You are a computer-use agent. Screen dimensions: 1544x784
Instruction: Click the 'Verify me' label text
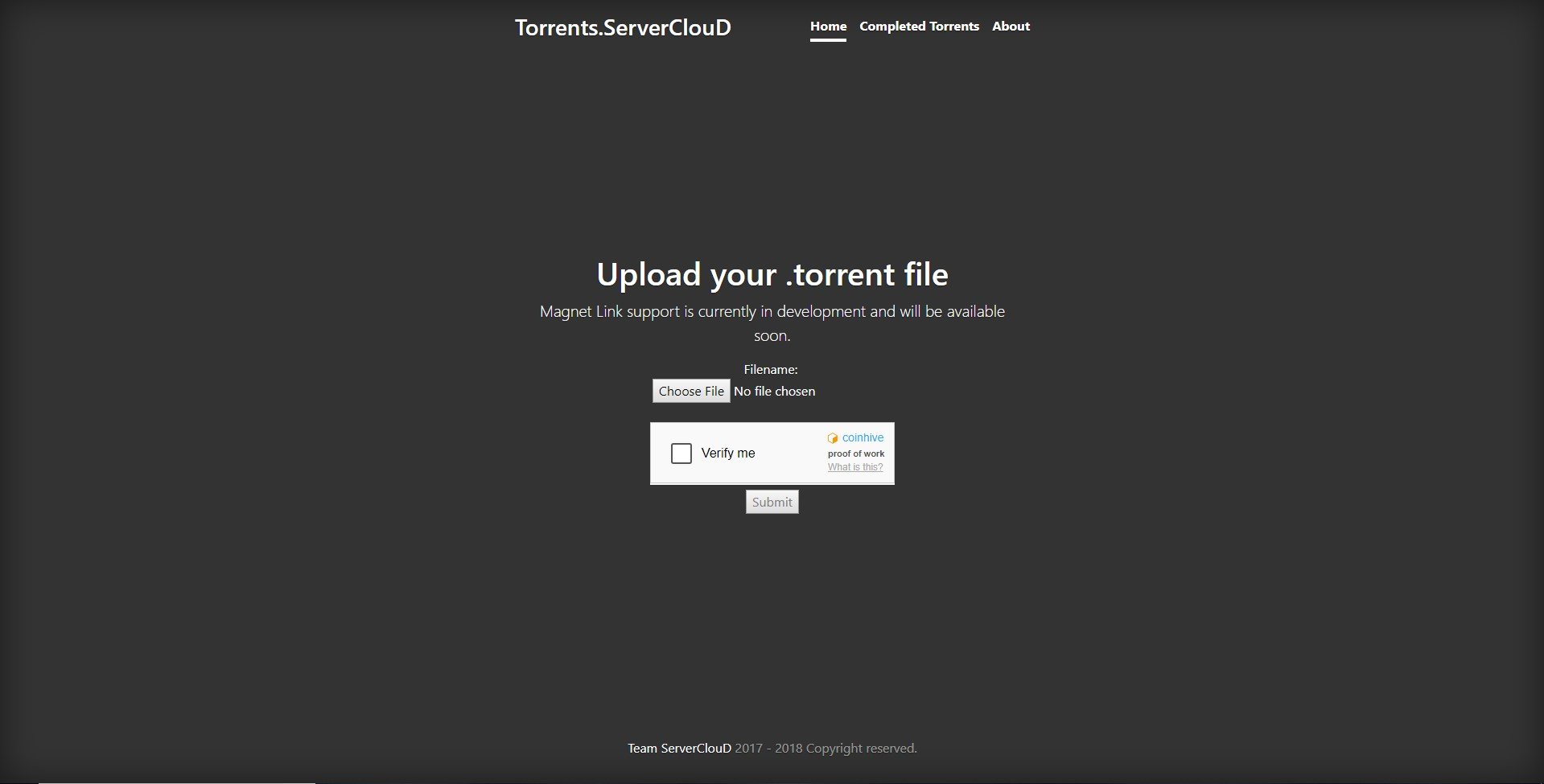pos(727,454)
